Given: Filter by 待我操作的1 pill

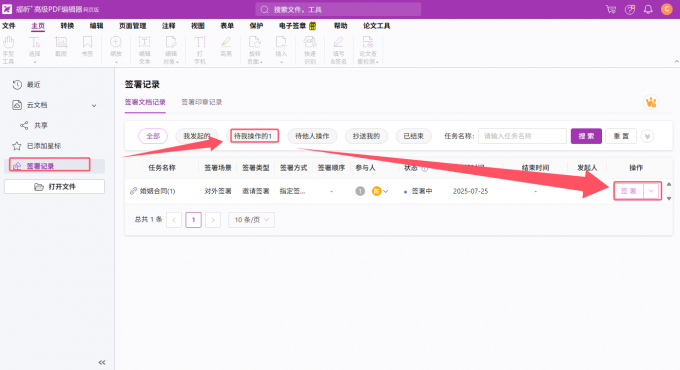Looking at the screenshot, I should point(254,136).
